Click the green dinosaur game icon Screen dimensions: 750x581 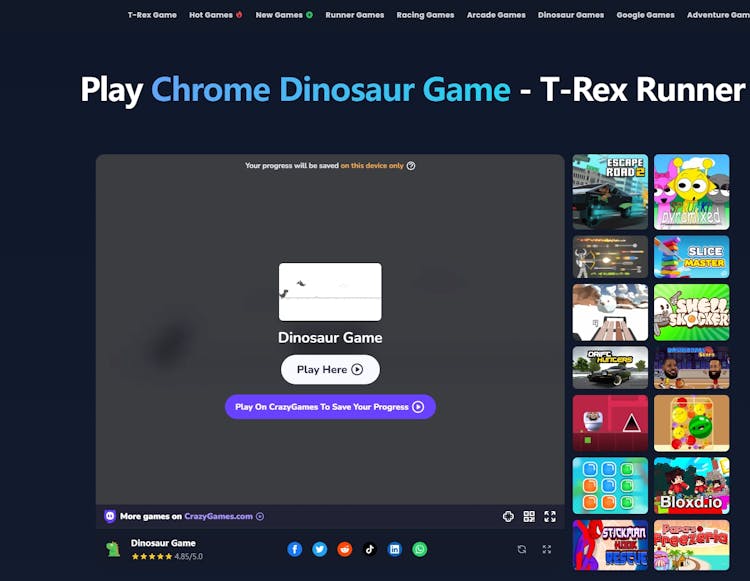[113, 549]
